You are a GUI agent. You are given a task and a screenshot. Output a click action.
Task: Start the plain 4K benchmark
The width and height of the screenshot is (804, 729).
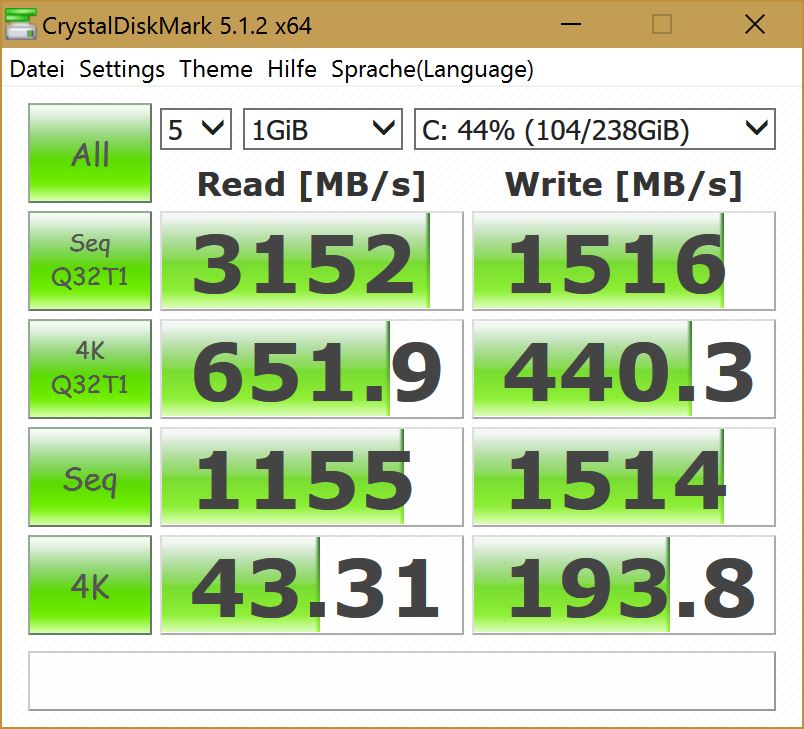tap(90, 585)
